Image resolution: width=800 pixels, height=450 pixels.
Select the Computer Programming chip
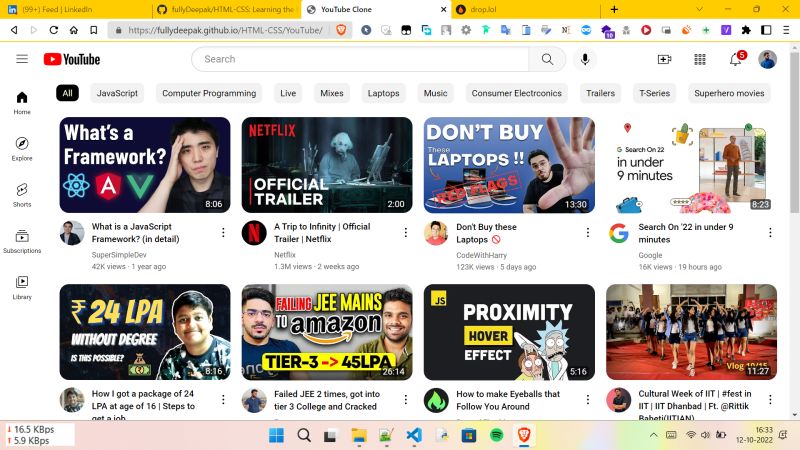(209, 93)
